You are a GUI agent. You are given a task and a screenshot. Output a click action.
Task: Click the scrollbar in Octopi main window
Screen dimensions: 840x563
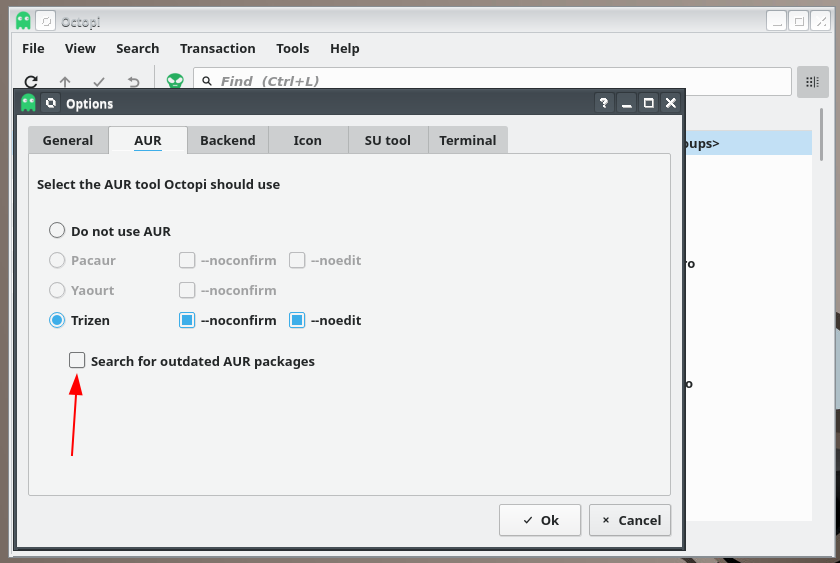coord(821,134)
